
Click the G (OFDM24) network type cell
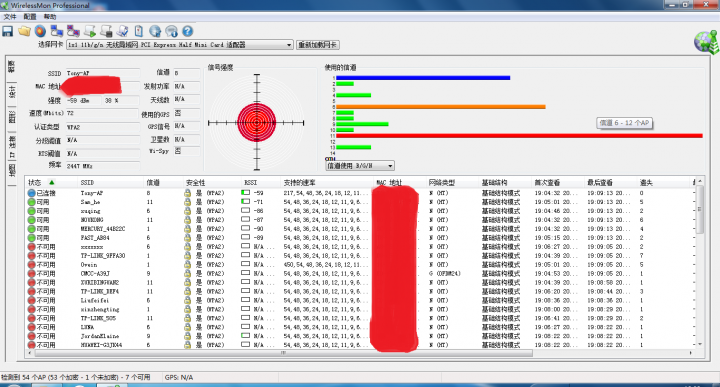[444, 274]
